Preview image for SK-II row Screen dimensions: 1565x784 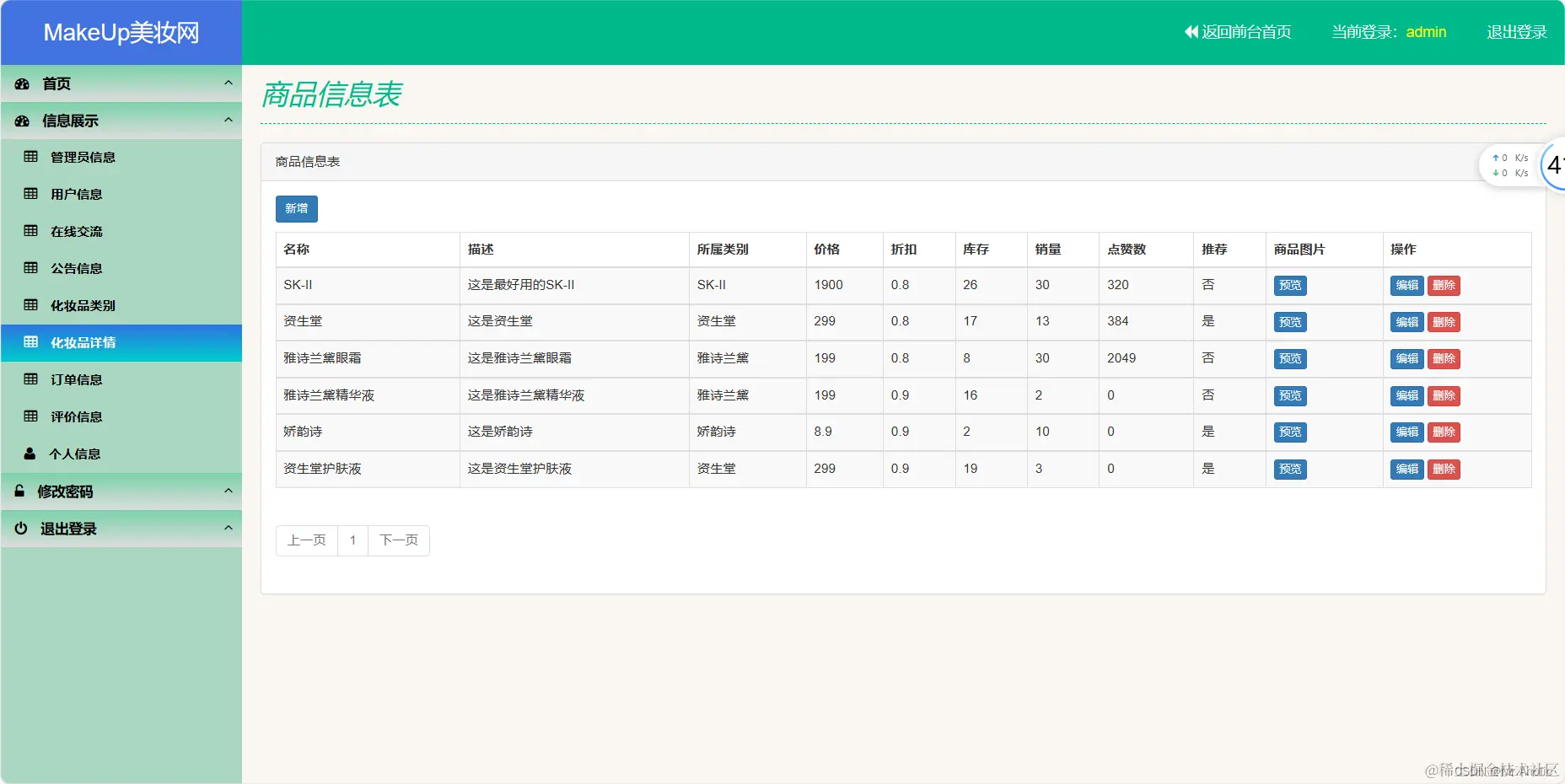pos(1290,285)
